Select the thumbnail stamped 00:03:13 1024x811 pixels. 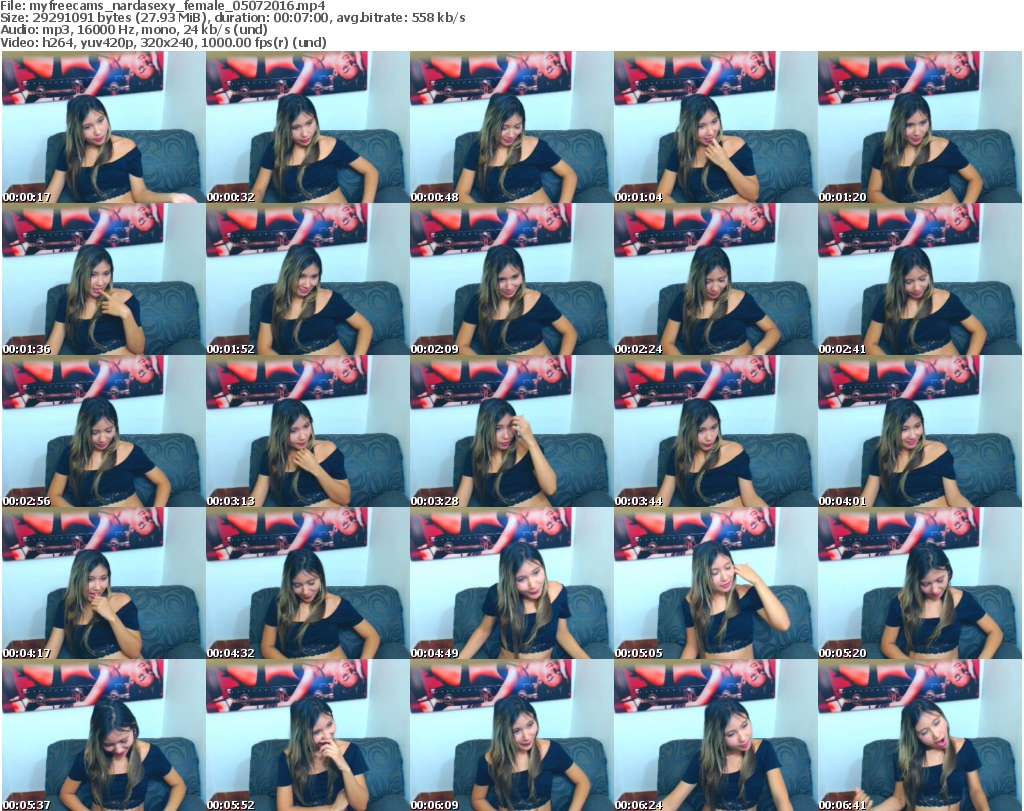[x=308, y=432]
